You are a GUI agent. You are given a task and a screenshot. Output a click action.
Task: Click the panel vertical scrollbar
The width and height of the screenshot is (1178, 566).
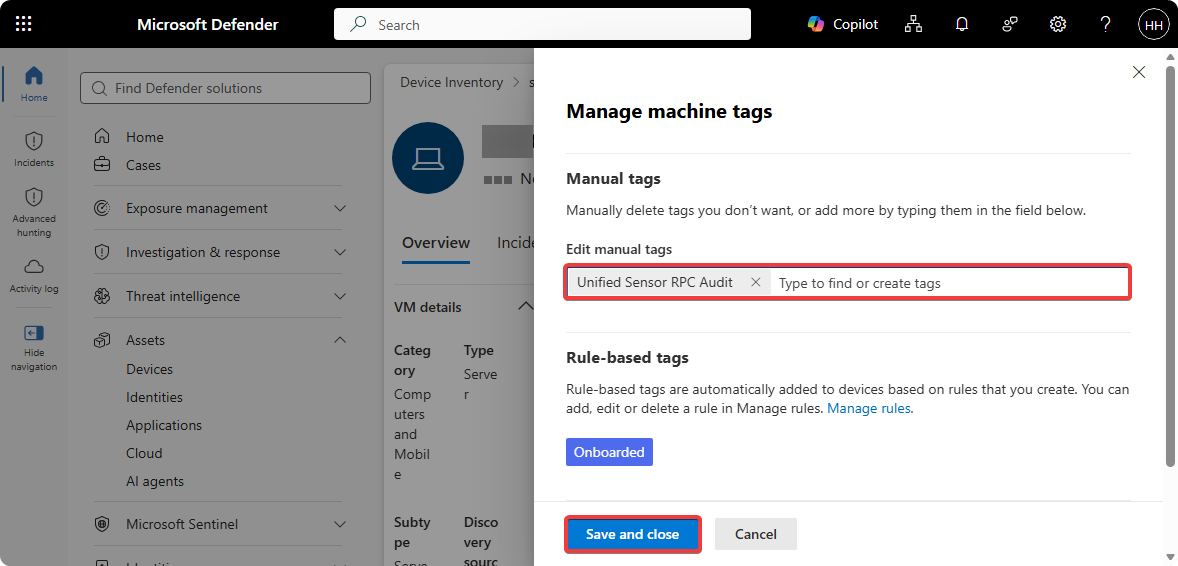pos(1169,266)
